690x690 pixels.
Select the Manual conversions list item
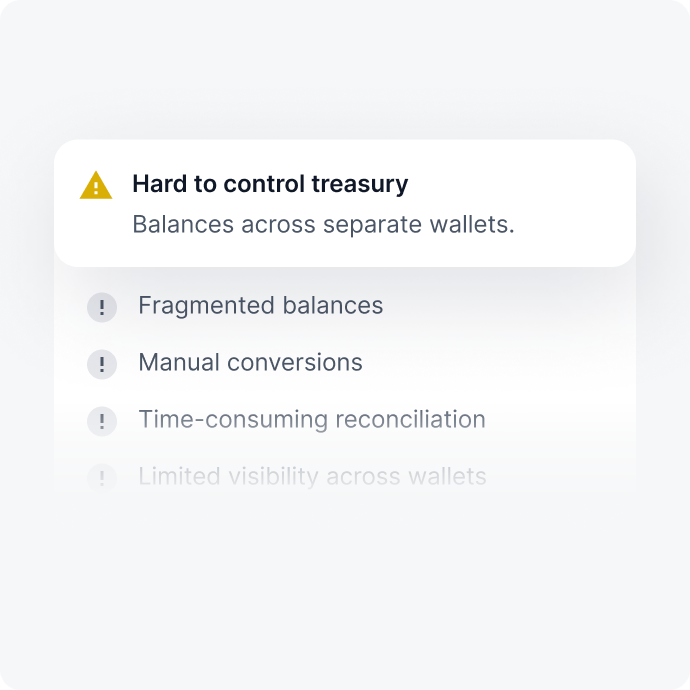pyautogui.click(x=250, y=362)
